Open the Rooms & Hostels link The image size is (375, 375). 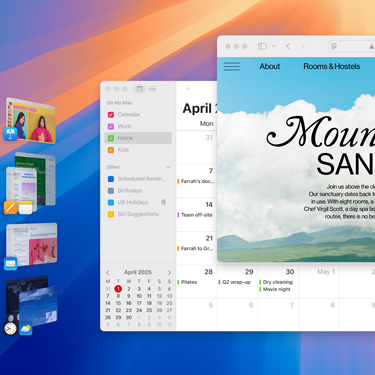pyautogui.click(x=332, y=66)
